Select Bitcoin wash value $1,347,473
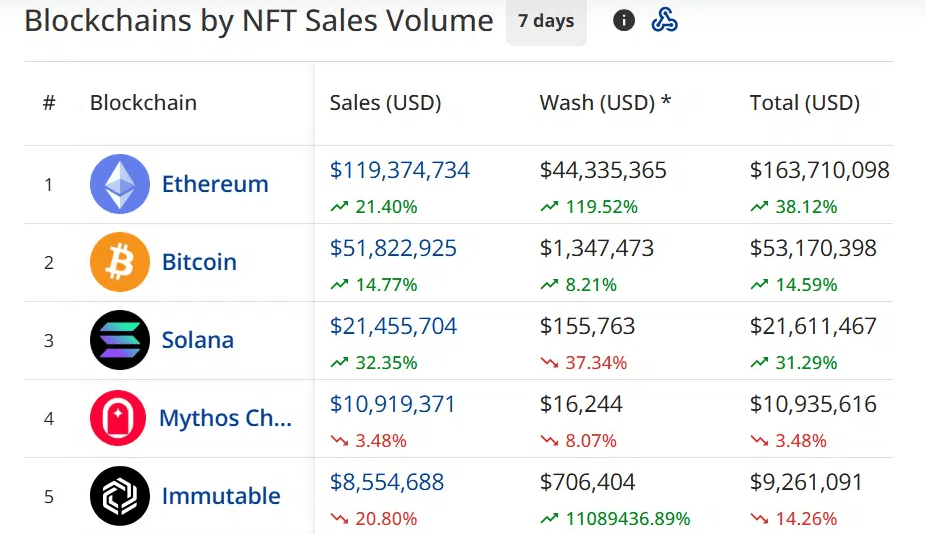The width and height of the screenshot is (926, 534). [597, 248]
